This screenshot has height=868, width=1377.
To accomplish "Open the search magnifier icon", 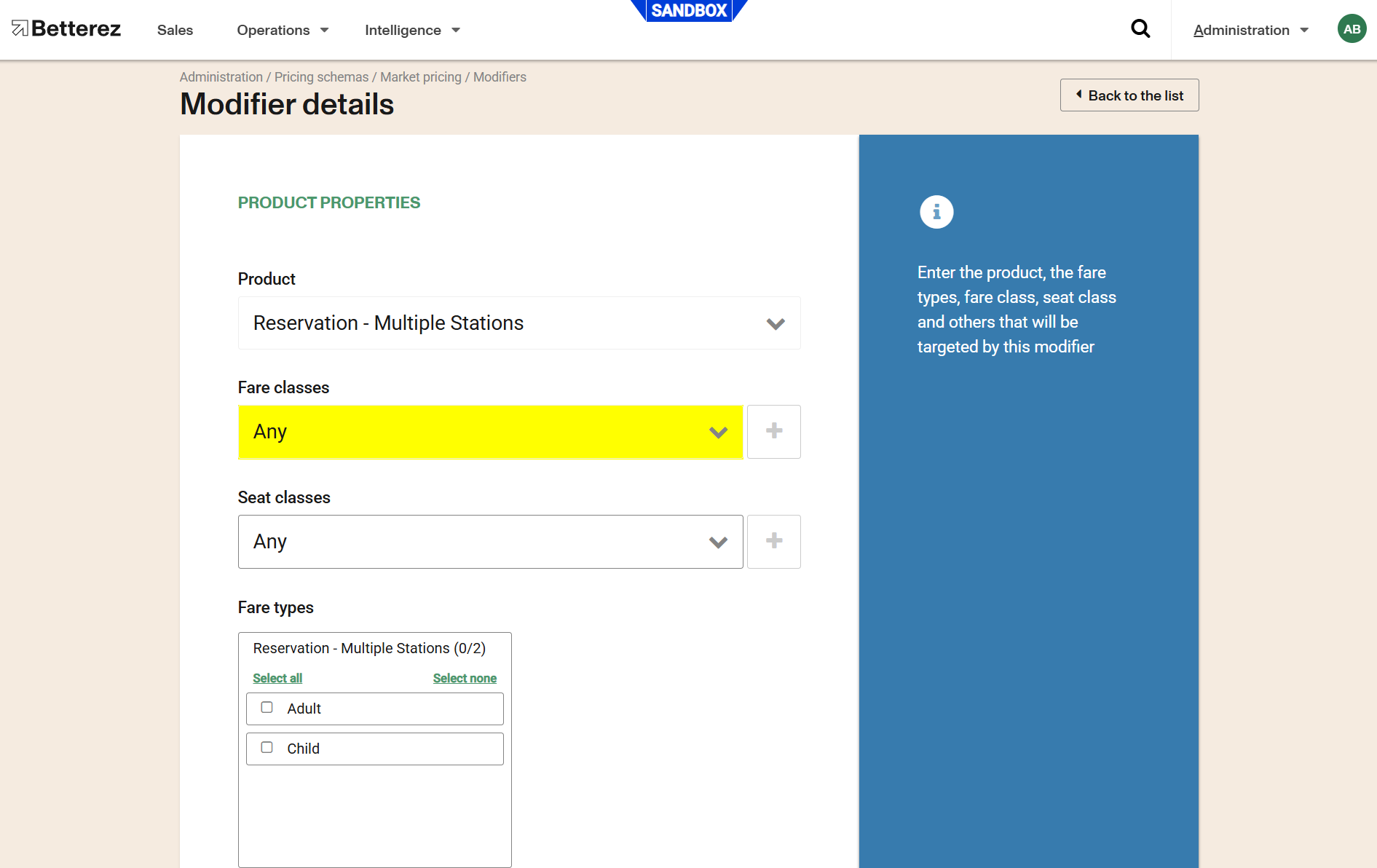I will [1140, 29].
